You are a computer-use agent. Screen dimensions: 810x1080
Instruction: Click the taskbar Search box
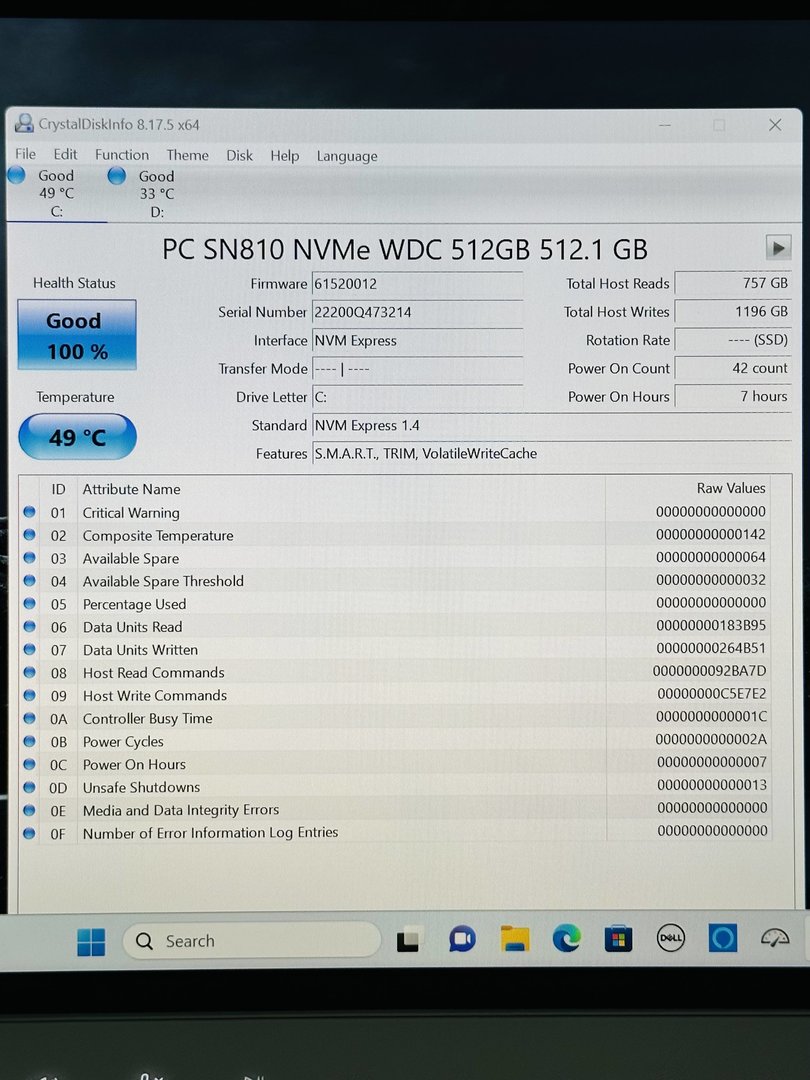[251, 941]
